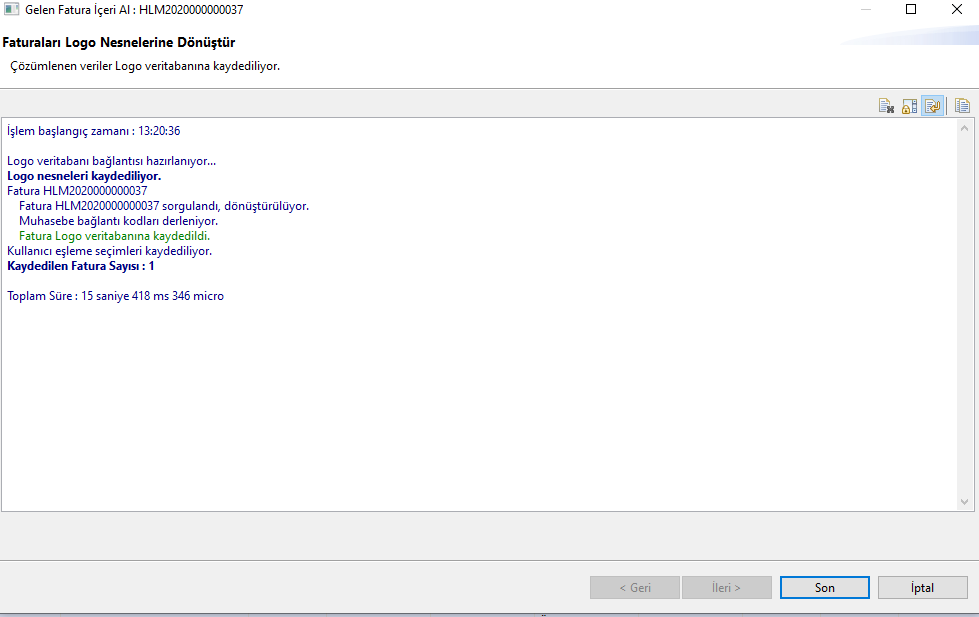Click the 'Muhasebe bağlantı kodları derleniyor.' line
The image size is (979, 617).
pyautogui.click(x=118, y=221)
